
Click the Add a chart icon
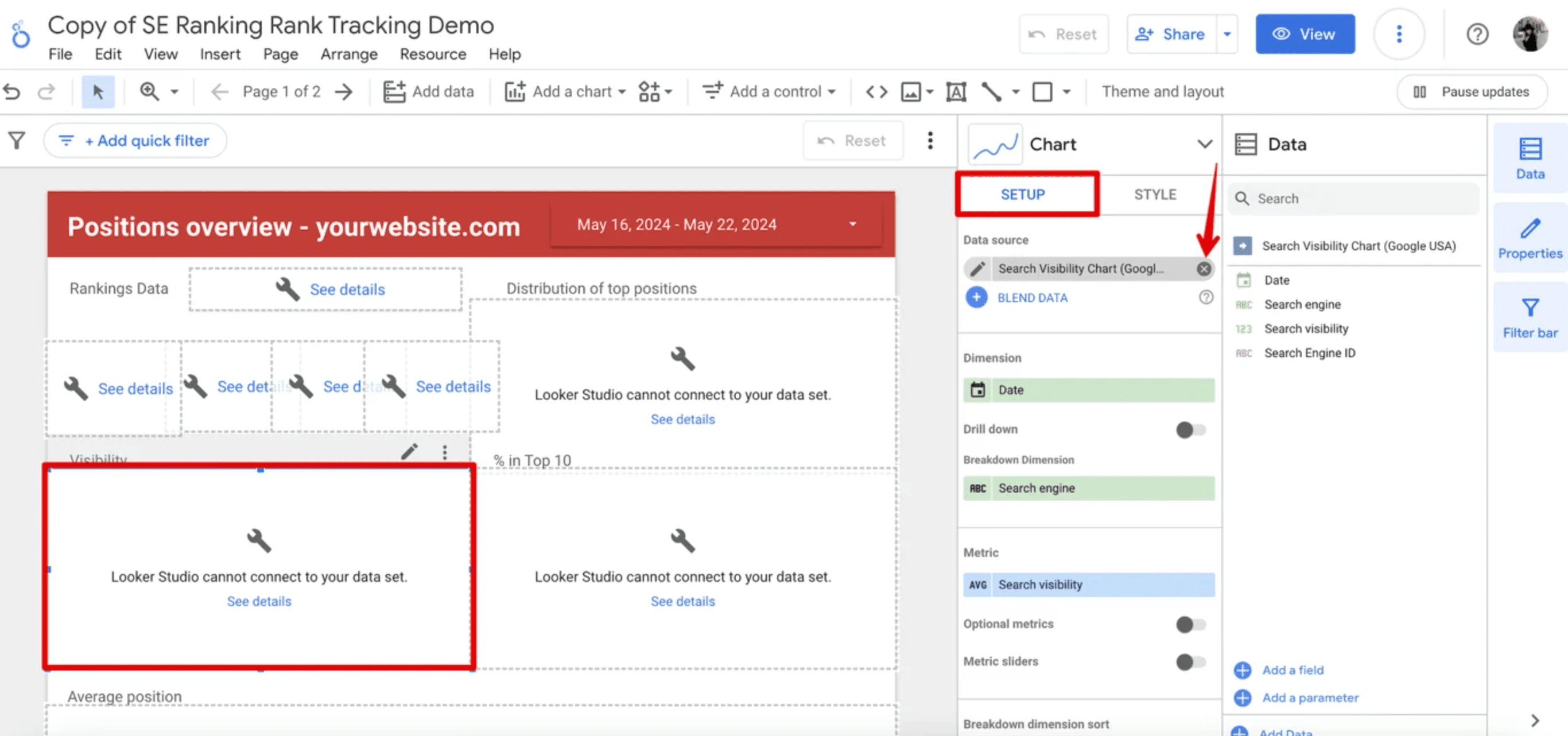pyautogui.click(x=513, y=91)
